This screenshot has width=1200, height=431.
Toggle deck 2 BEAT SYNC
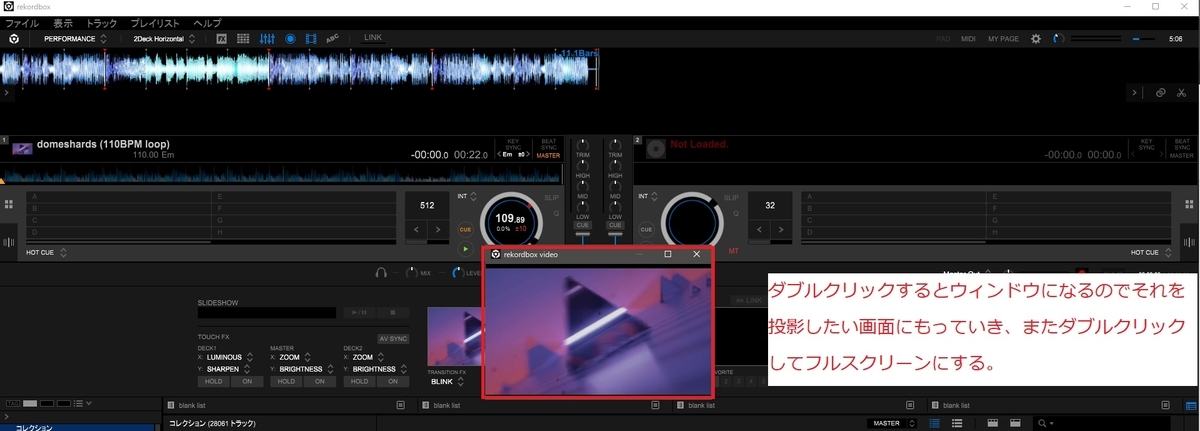click(x=1181, y=145)
